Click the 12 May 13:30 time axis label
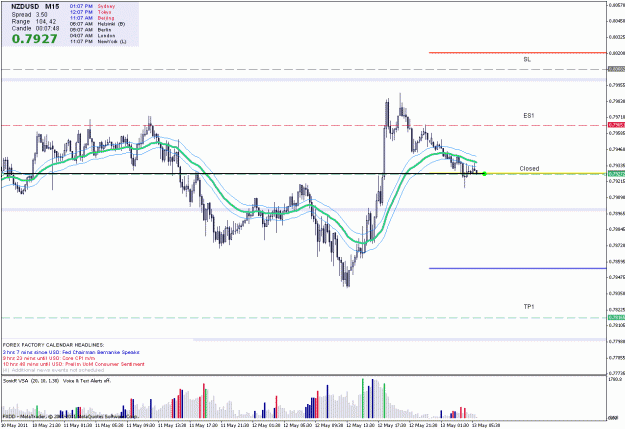The image size is (625, 429). pos(361,425)
